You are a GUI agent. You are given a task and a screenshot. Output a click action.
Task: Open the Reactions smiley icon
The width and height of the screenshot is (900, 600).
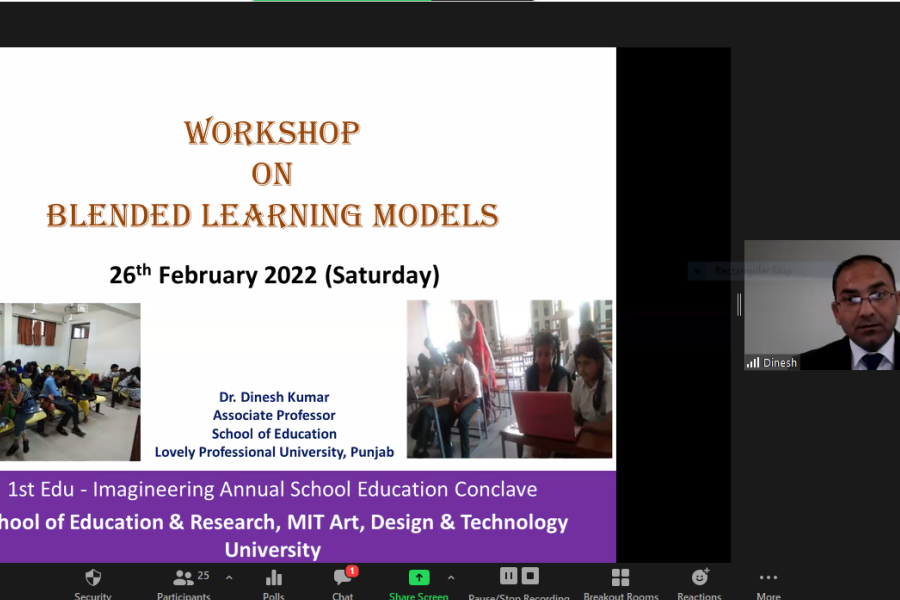[700, 576]
